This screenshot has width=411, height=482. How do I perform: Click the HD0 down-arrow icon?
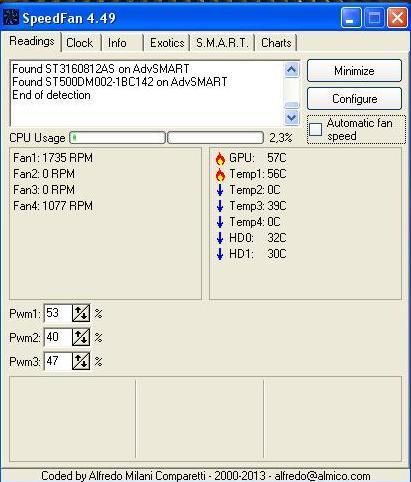point(220,238)
